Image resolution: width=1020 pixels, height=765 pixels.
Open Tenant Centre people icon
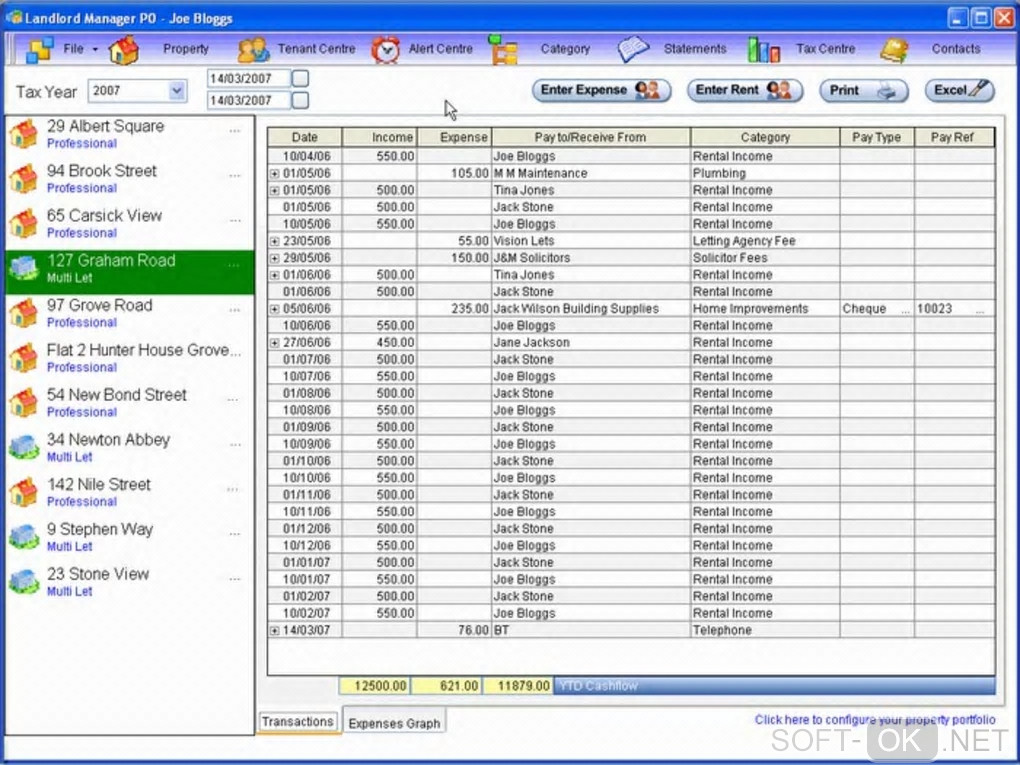(253, 49)
